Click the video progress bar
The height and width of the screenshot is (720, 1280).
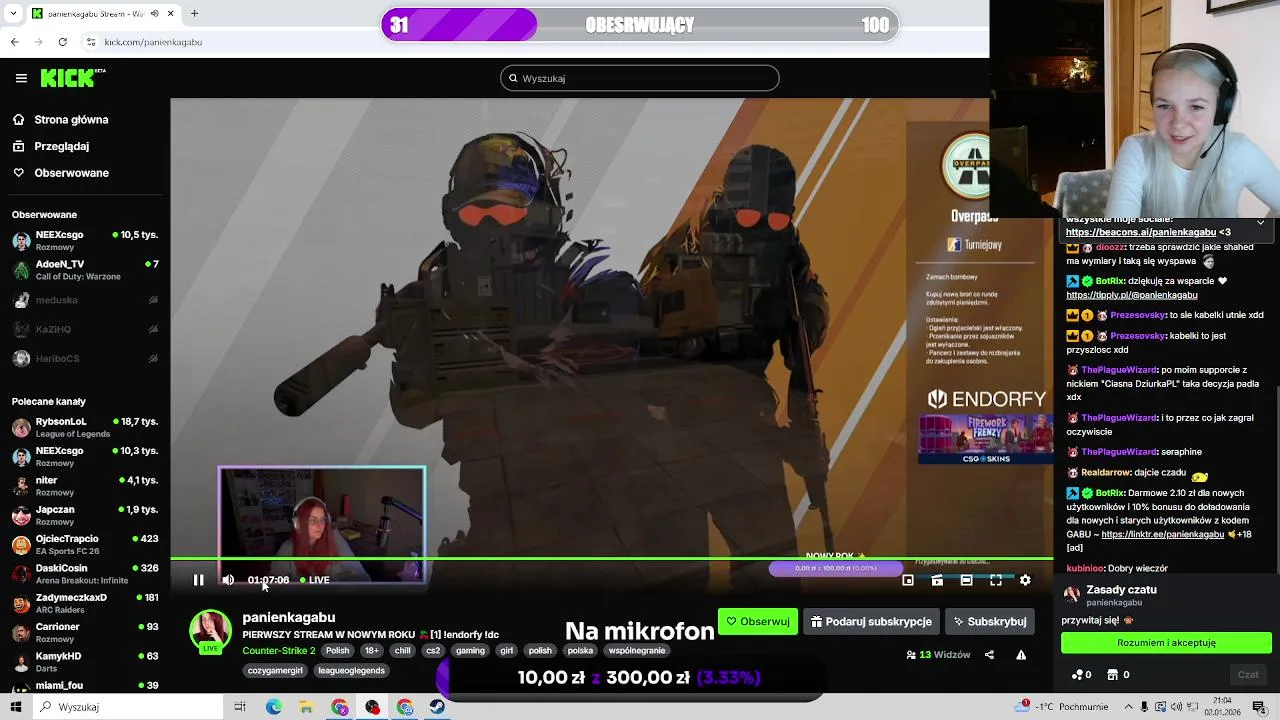(x=611, y=559)
